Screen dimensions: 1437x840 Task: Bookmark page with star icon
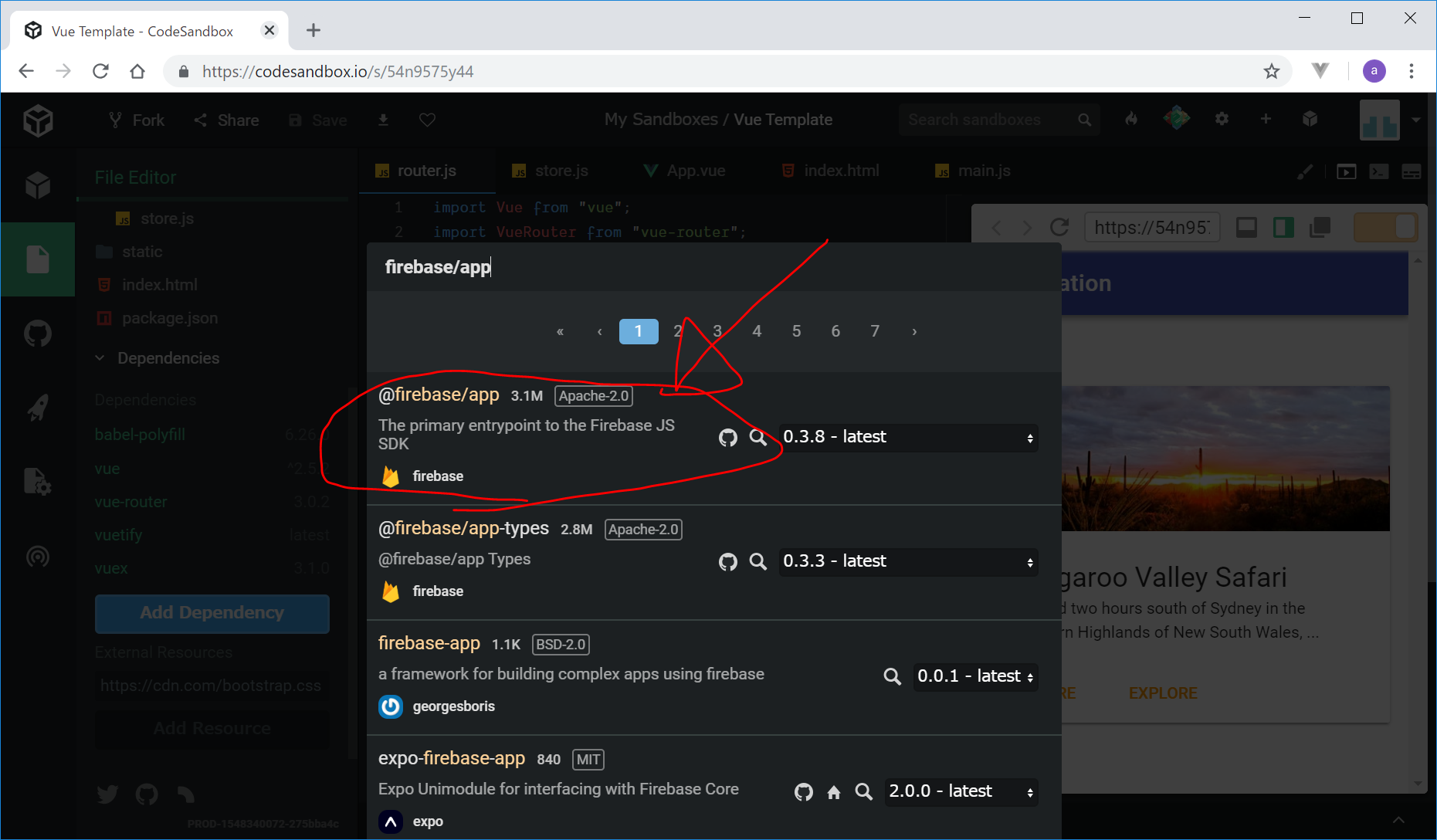1271,72
